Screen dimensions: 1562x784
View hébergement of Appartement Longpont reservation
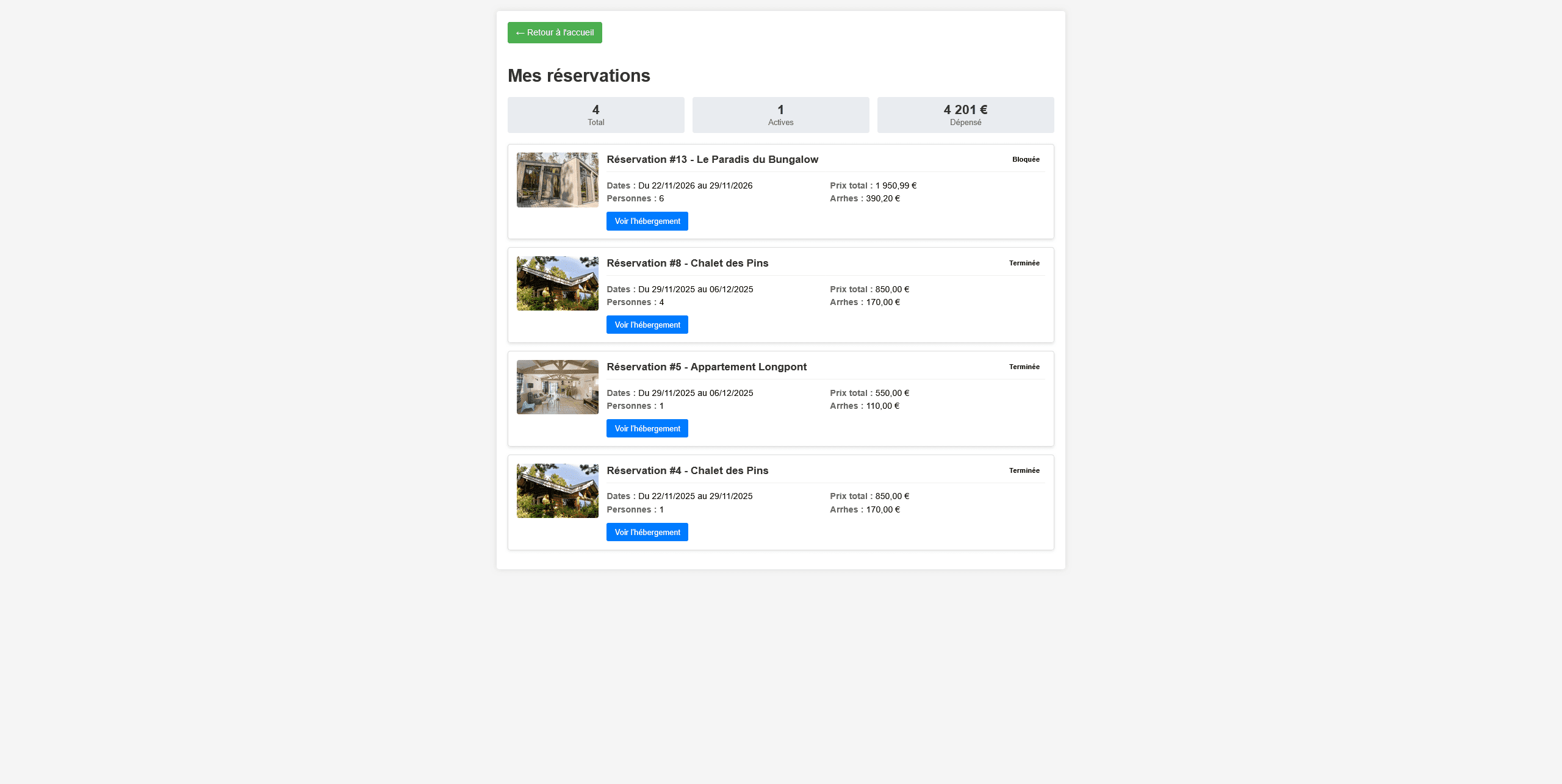coord(647,428)
